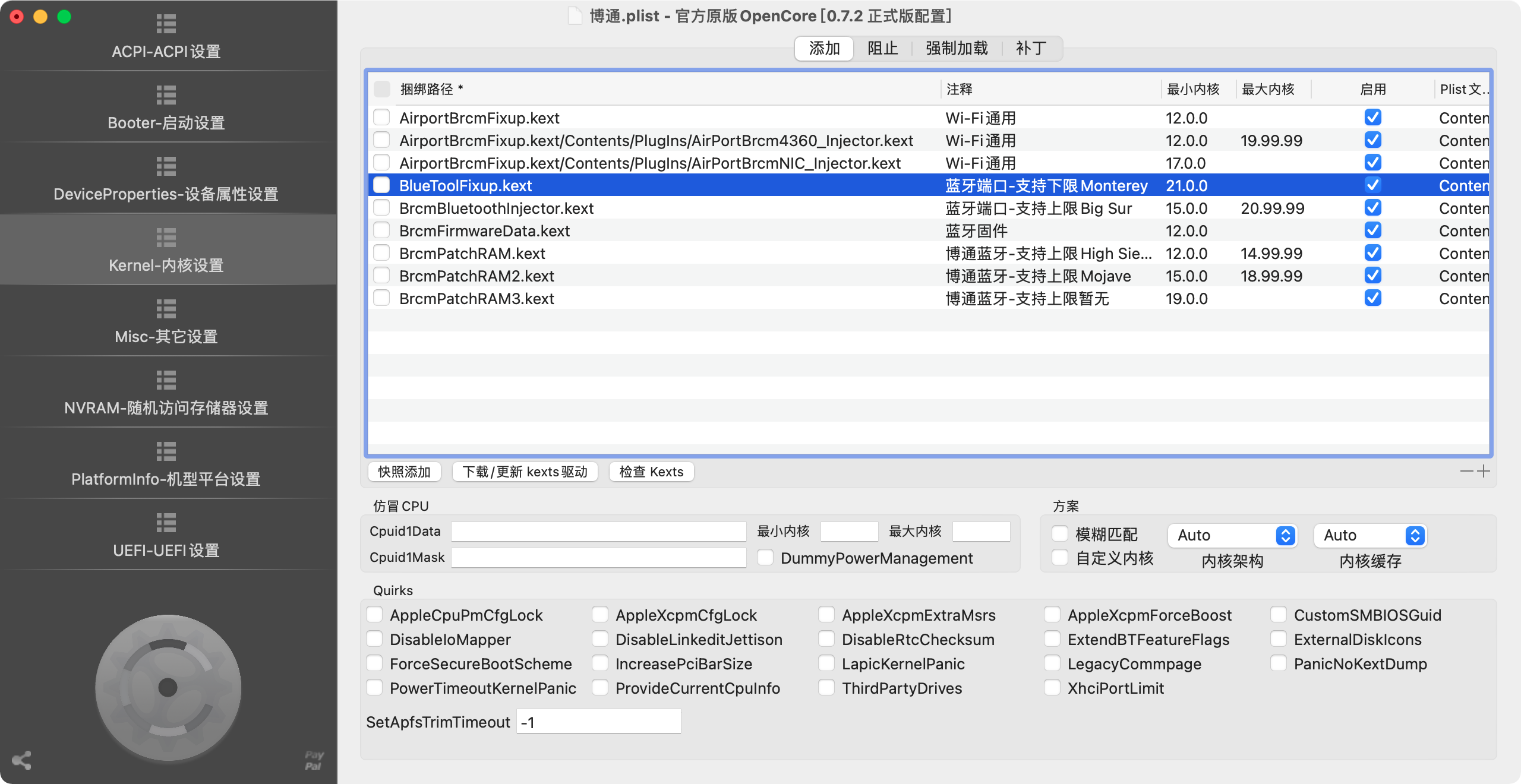Image resolution: width=1521 pixels, height=784 pixels.
Task: Click the plus button to add kext row
Action: (x=1484, y=471)
